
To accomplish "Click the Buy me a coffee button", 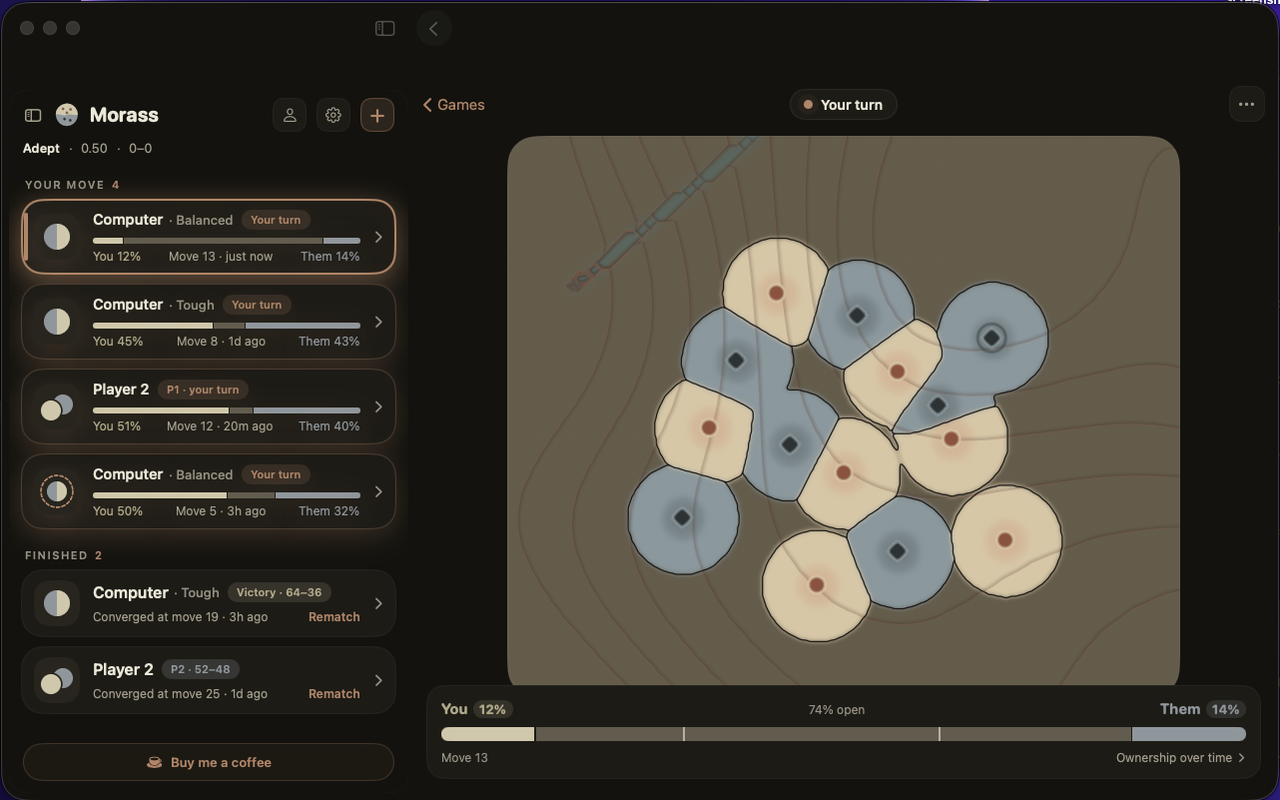I will 209,762.
